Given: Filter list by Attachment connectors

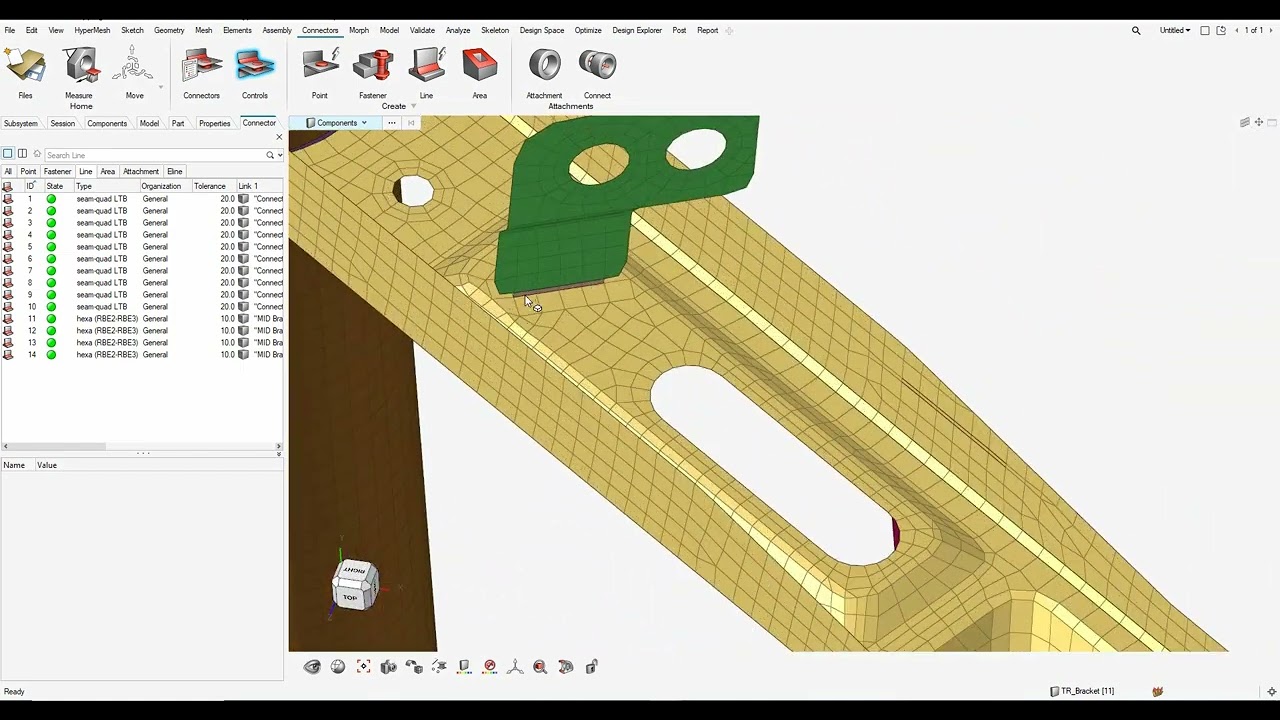Looking at the screenshot, I should click(x=141, y=171).
